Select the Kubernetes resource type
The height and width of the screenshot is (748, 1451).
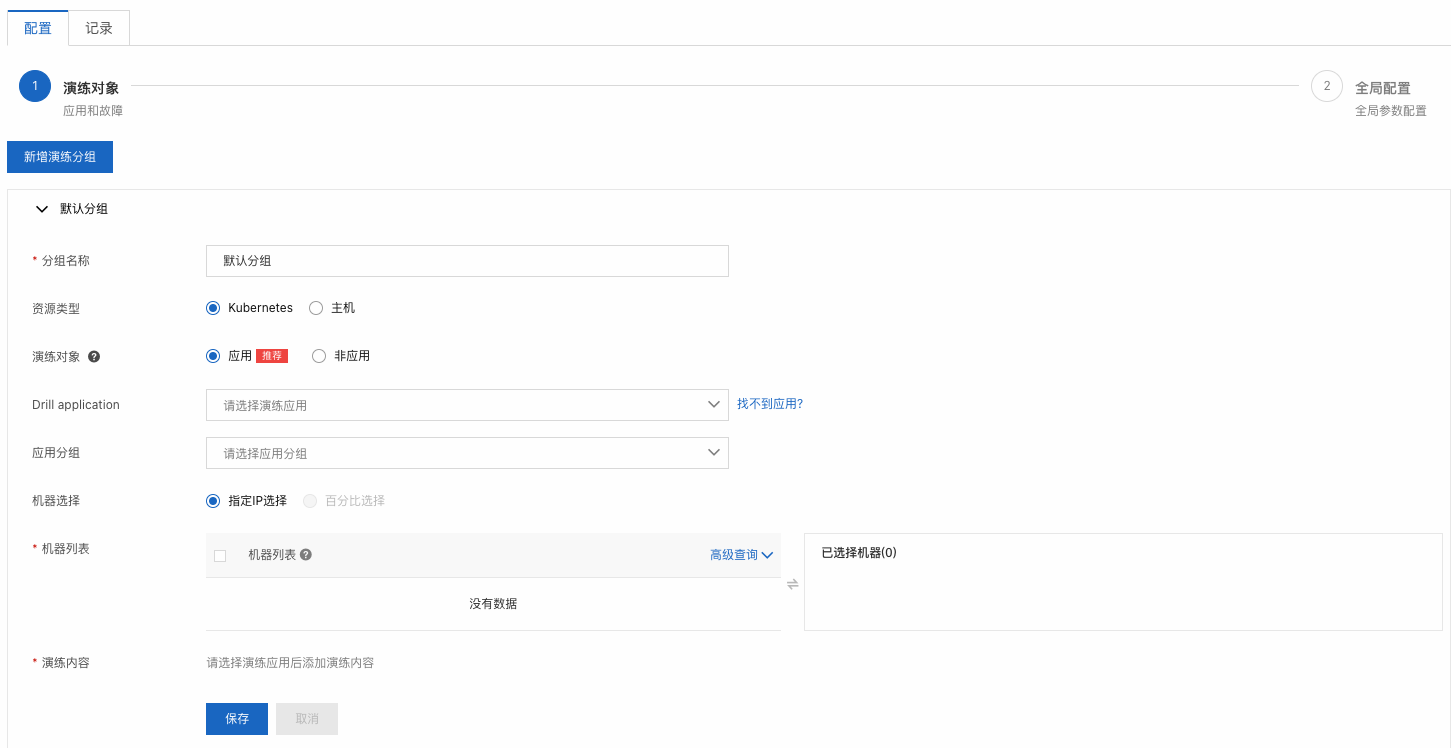coord(213,308)
